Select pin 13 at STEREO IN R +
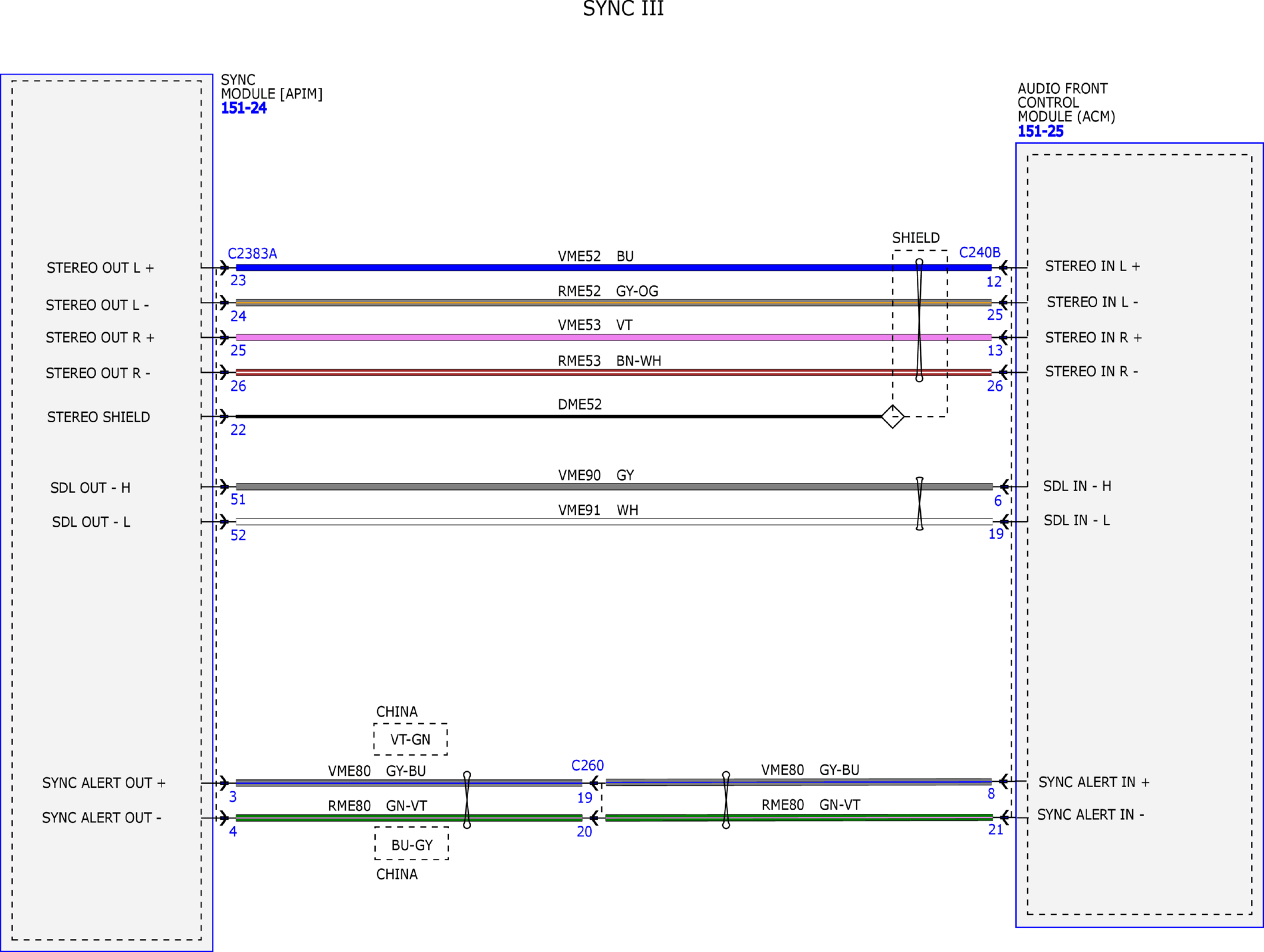The height and width of the screenshot is (952, 1264). tap(995, 351)
